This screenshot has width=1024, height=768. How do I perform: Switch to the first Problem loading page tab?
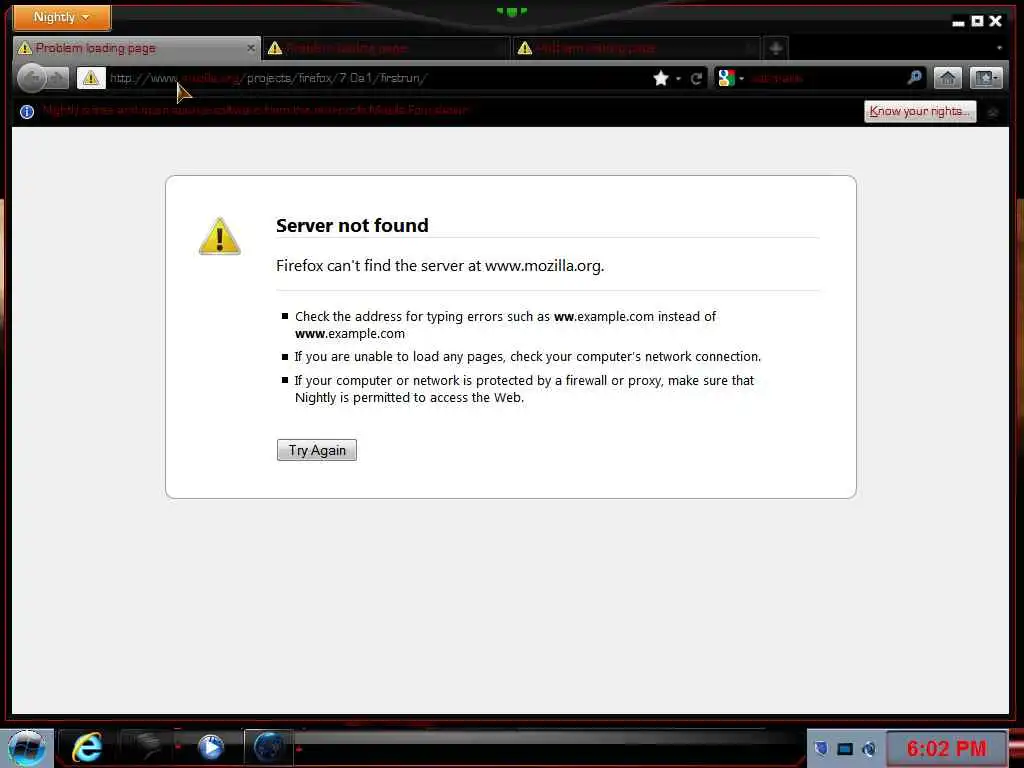click(x=136, y=48)
